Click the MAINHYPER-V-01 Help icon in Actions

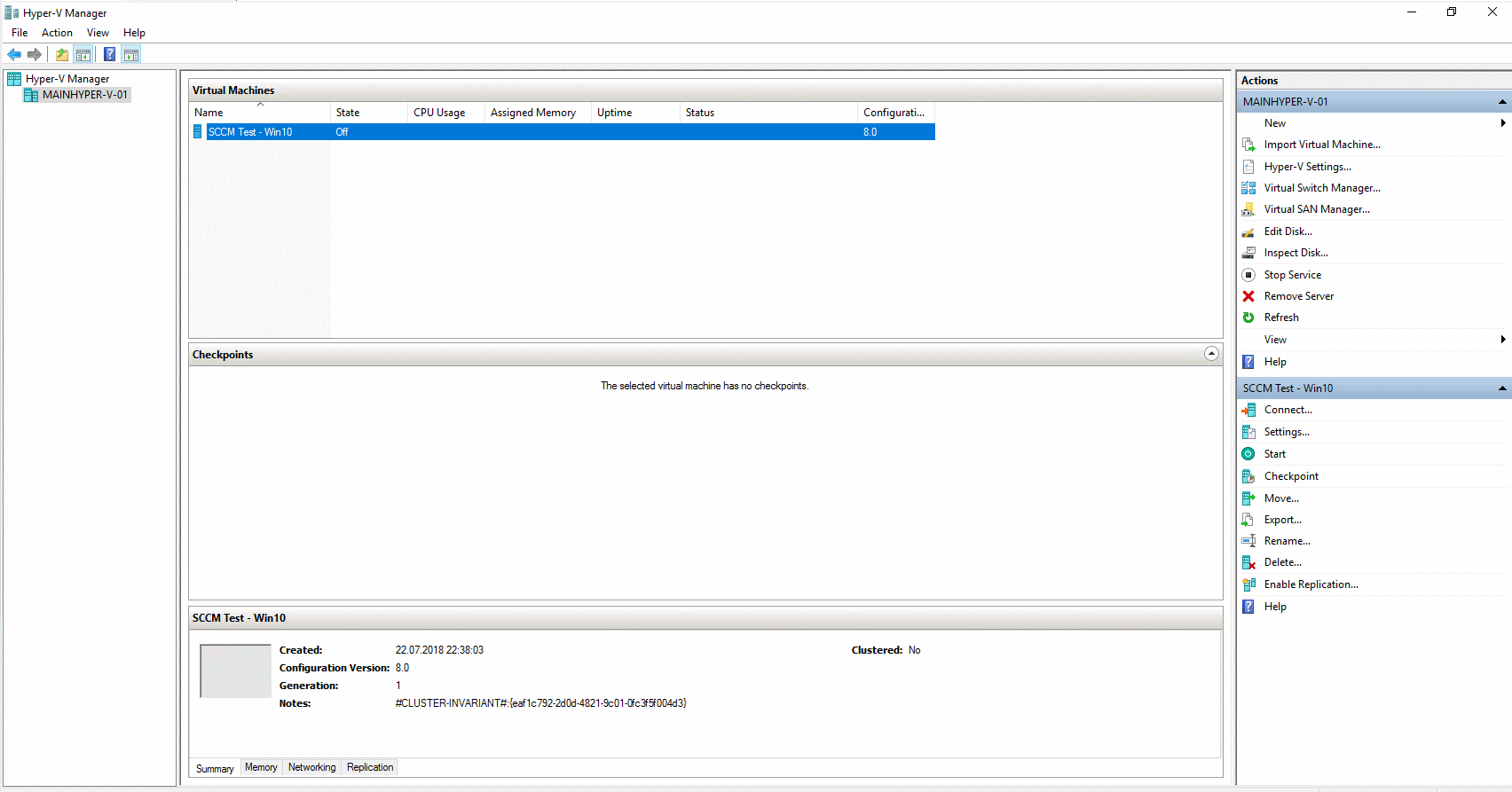pos(1248,362)
